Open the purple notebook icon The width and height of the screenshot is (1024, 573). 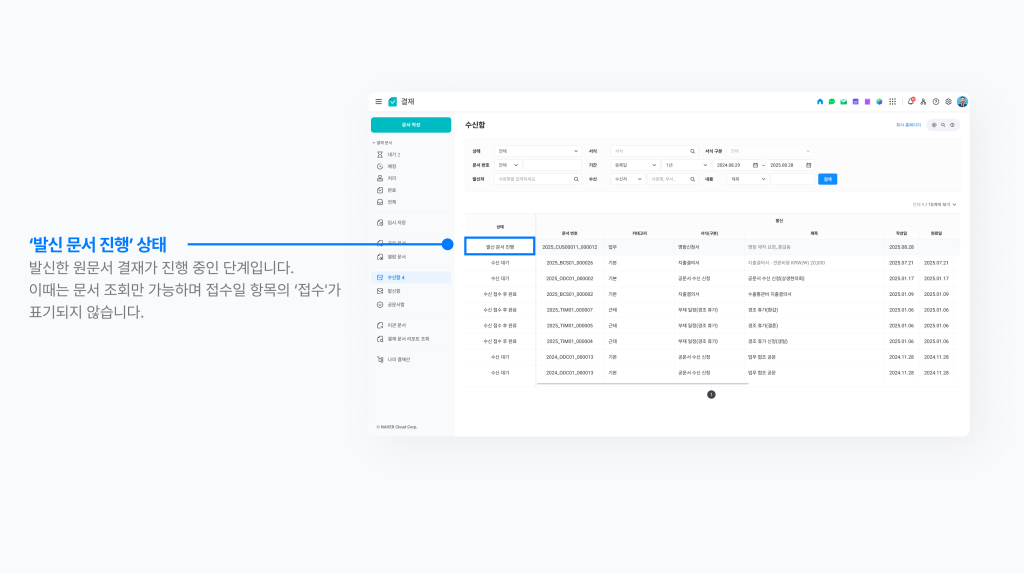[867, 102]
